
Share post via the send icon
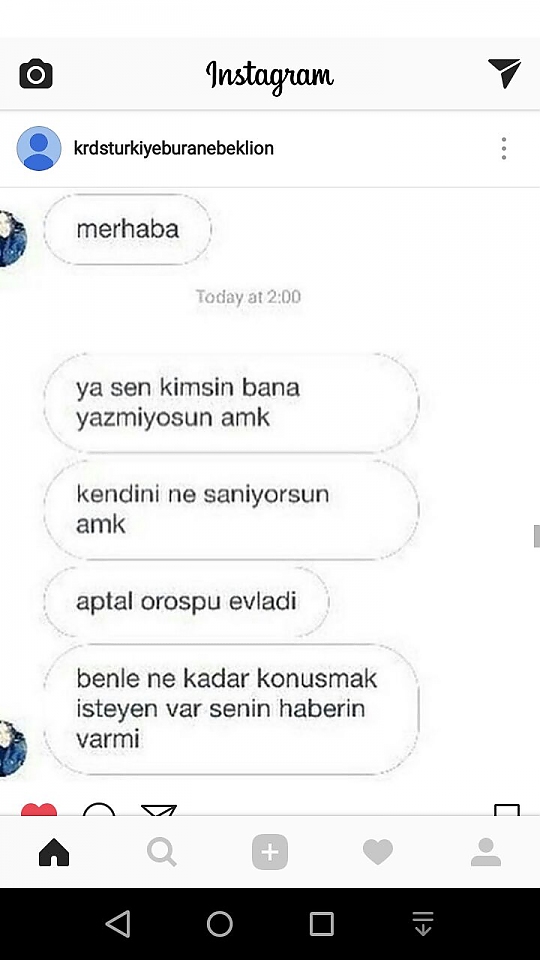[x=159, y=810]
